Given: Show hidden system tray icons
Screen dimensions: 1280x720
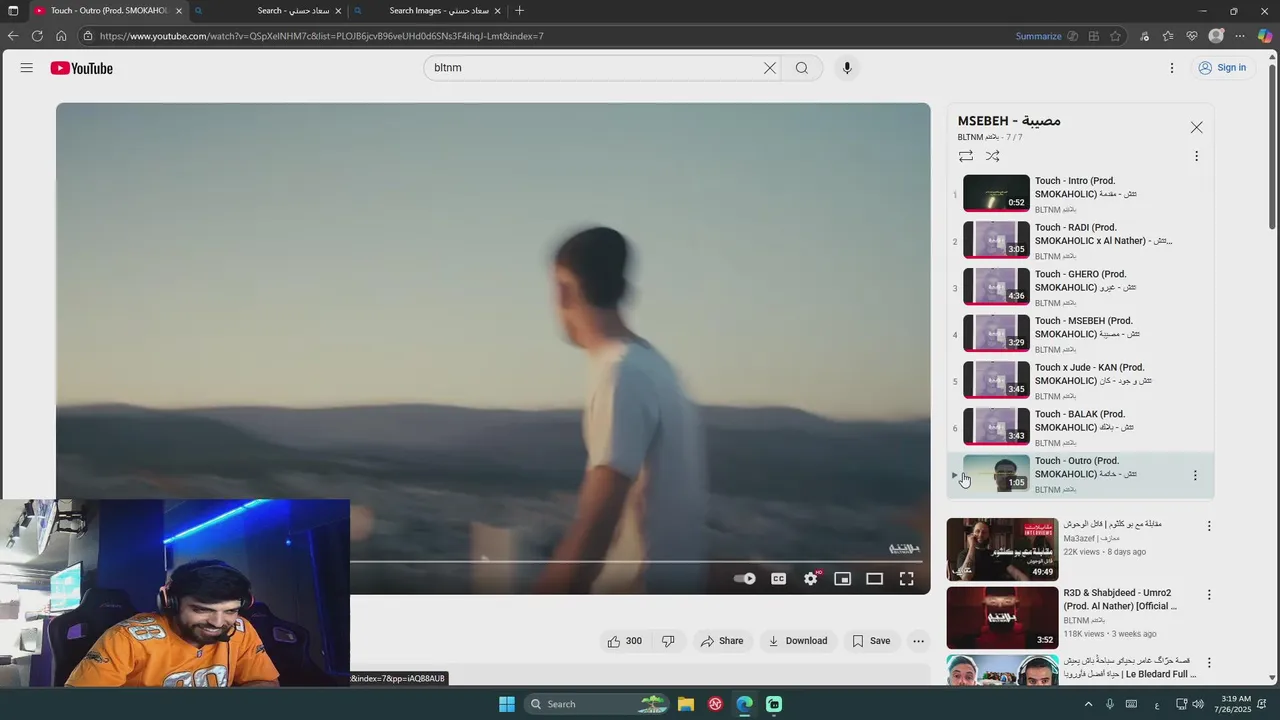Looking at the screenshot, I should click(1089, 704).
